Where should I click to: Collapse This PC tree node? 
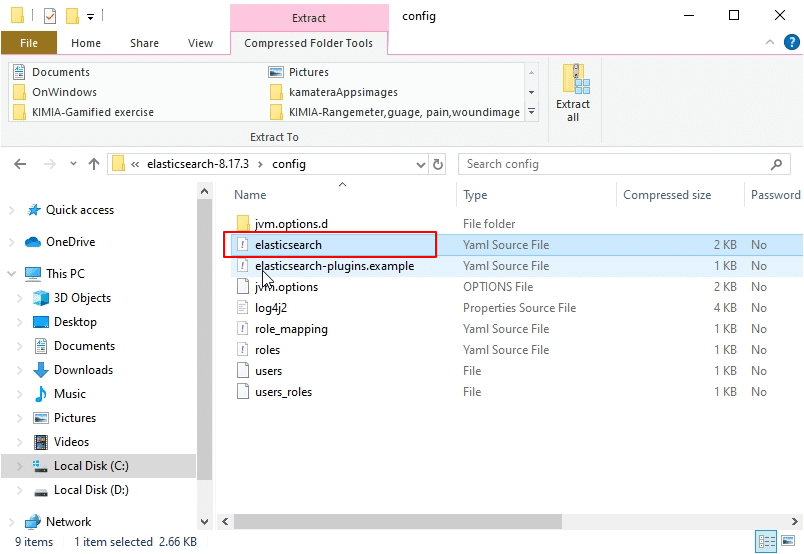click(11, 274)
